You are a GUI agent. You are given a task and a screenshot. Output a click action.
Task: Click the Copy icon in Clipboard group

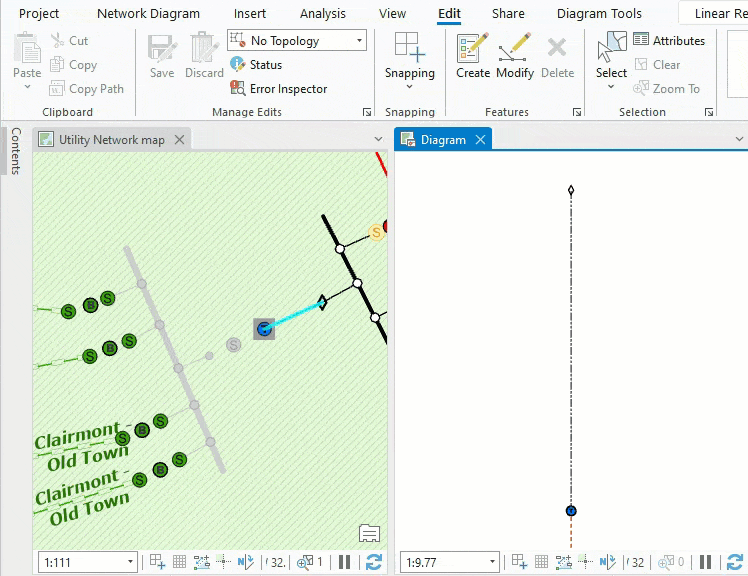click(x=57, y=64)
